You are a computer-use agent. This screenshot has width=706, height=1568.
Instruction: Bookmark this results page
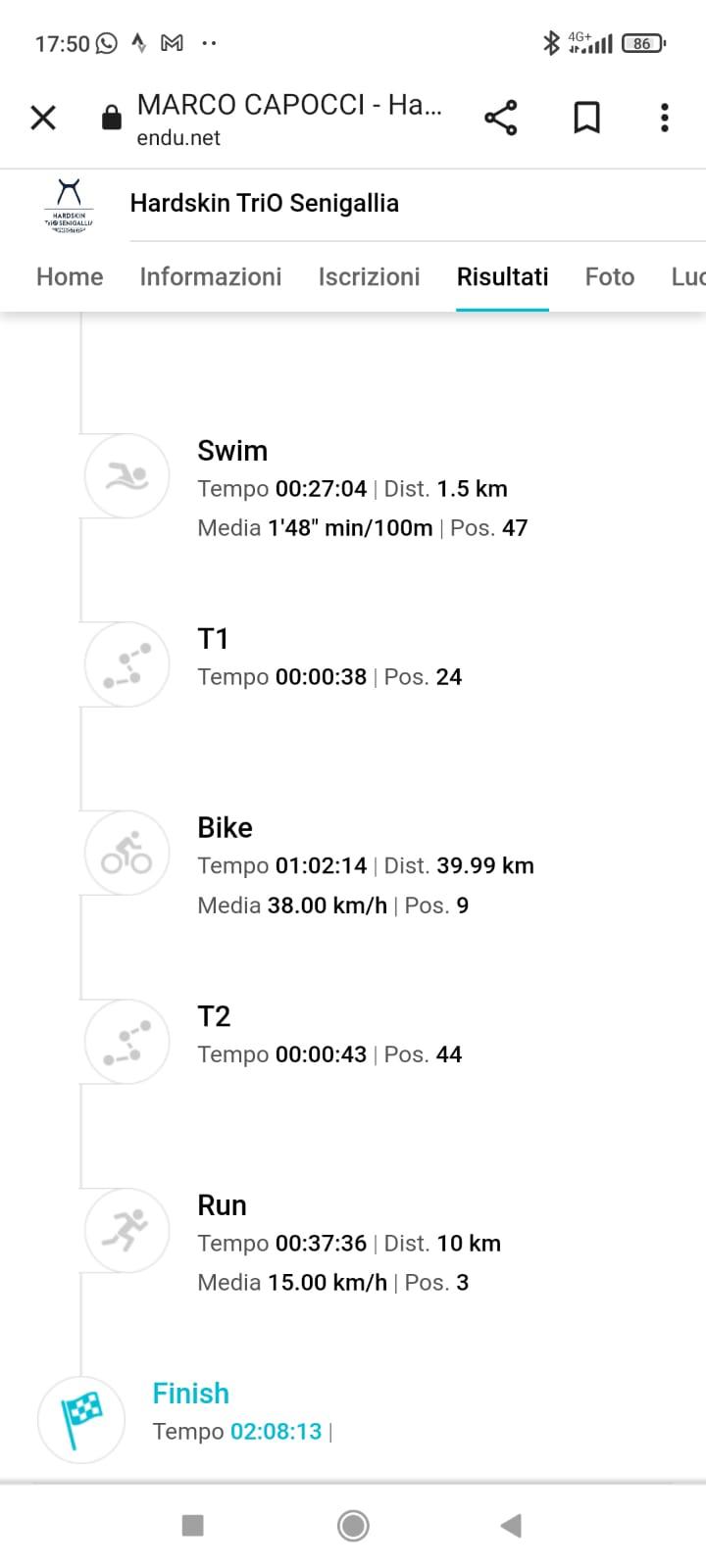click(x=586, y=118)
